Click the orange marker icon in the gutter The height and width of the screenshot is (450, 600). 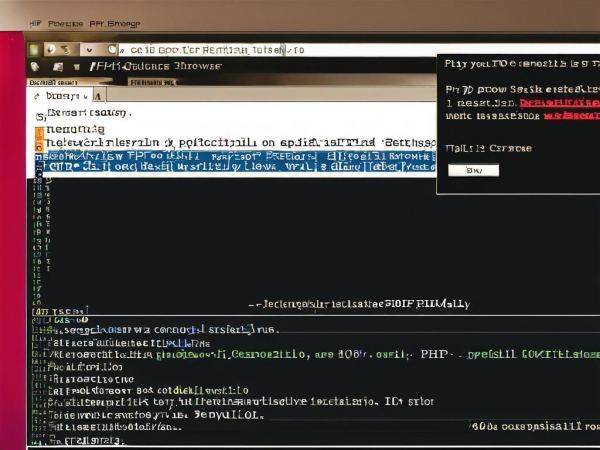point(39,139)
